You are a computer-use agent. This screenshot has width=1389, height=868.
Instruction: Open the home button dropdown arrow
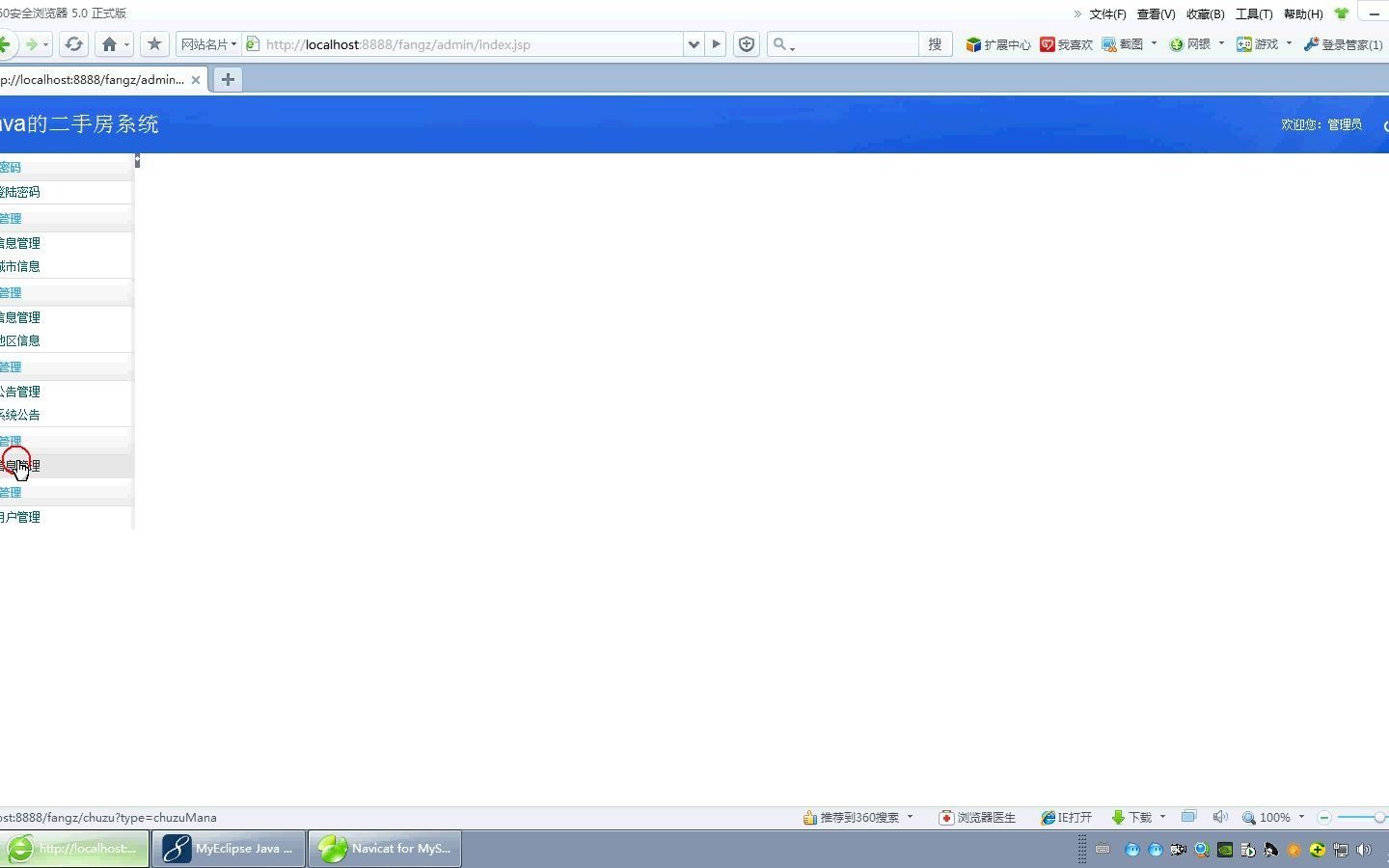(126, 44)
